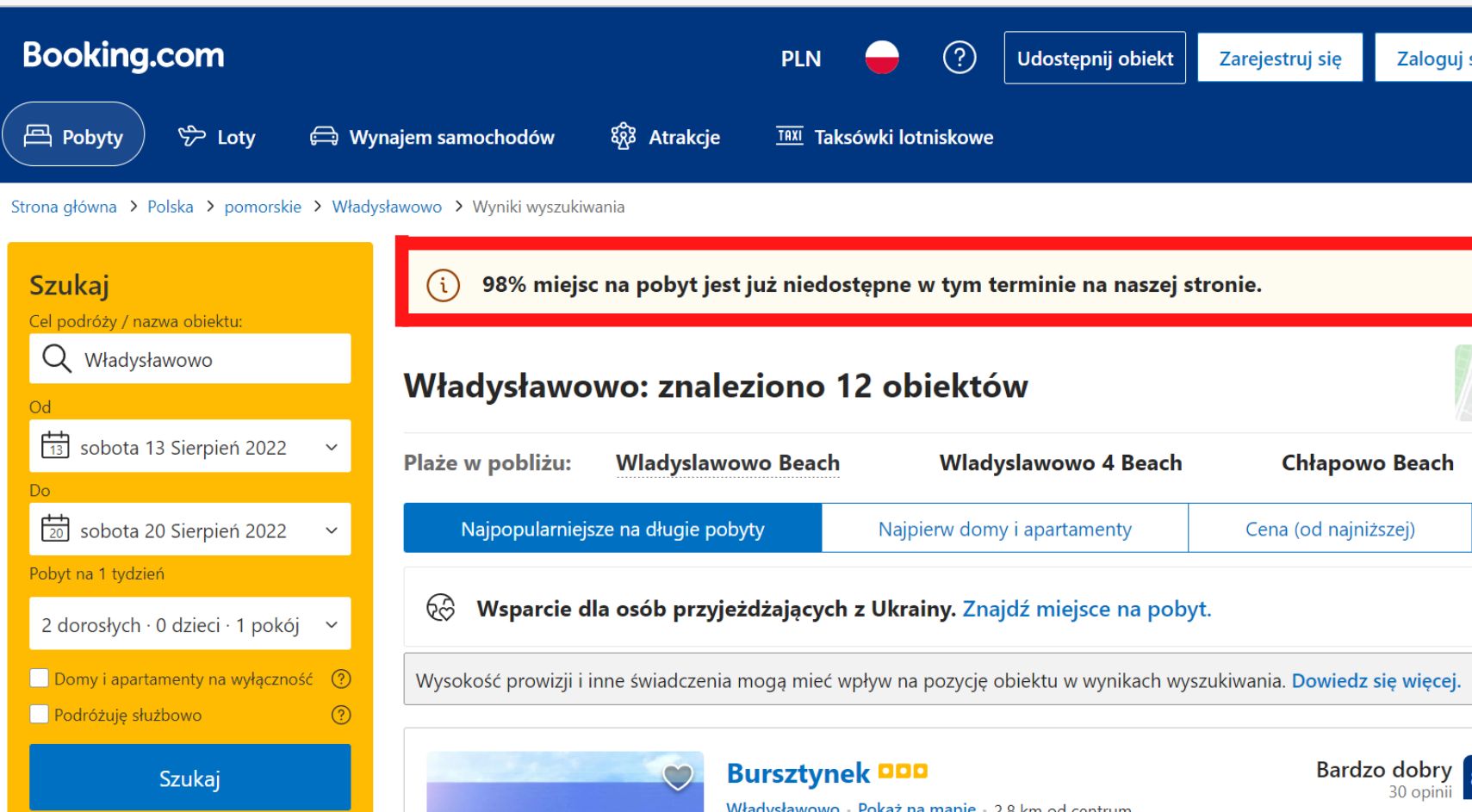This screenshot has height=812, width=1472.
Task: Enable the Podróżuję służbowo checkbox
Action: coord(40,714)
